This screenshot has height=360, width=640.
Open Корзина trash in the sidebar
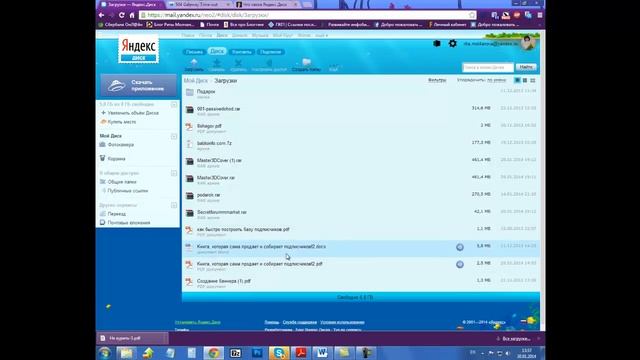coord(116,159)
